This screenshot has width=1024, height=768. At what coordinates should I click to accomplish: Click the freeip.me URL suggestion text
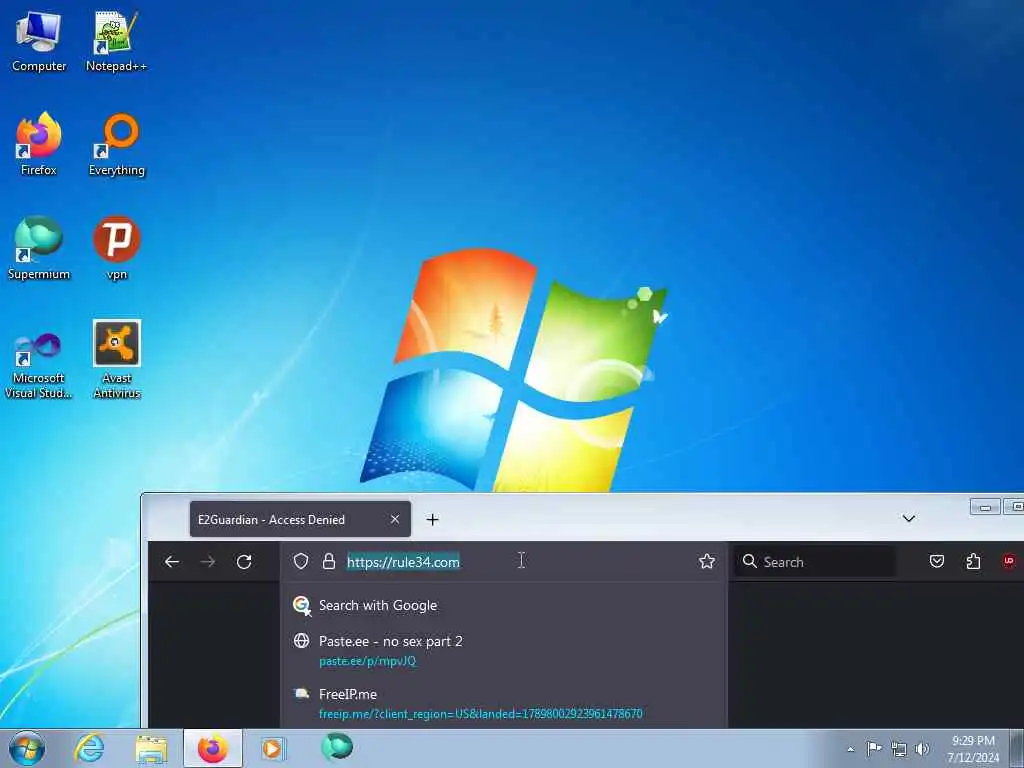click(x=481, y=714)
